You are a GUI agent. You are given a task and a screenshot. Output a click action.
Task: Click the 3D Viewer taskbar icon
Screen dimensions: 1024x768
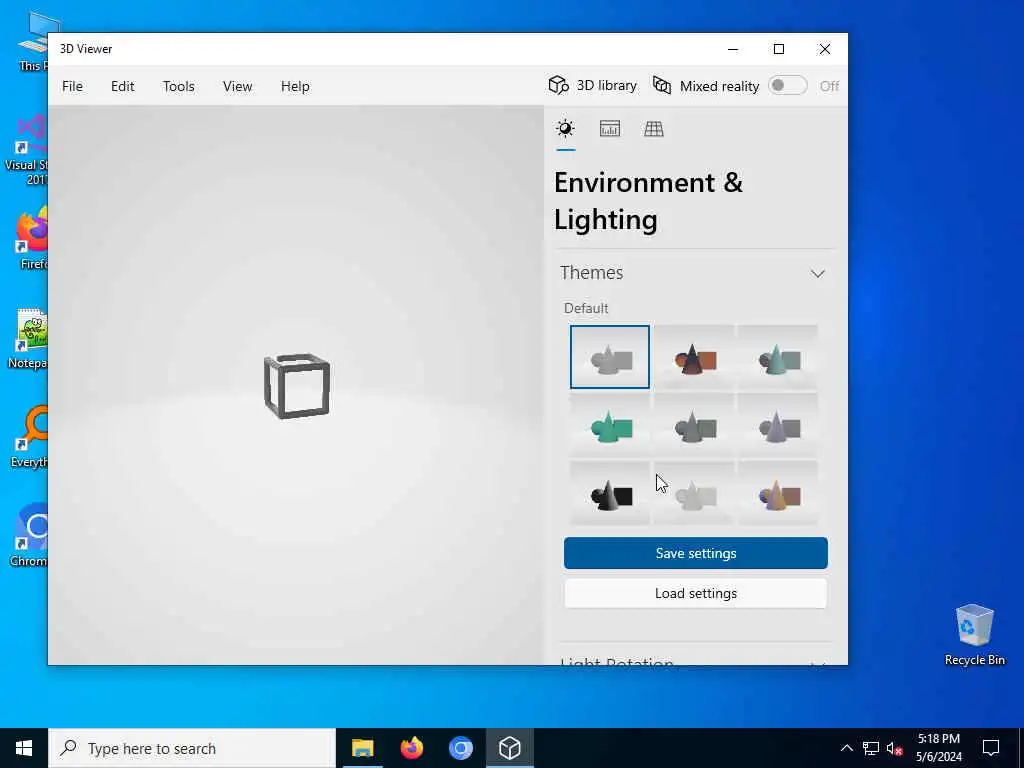coord(509,748)
